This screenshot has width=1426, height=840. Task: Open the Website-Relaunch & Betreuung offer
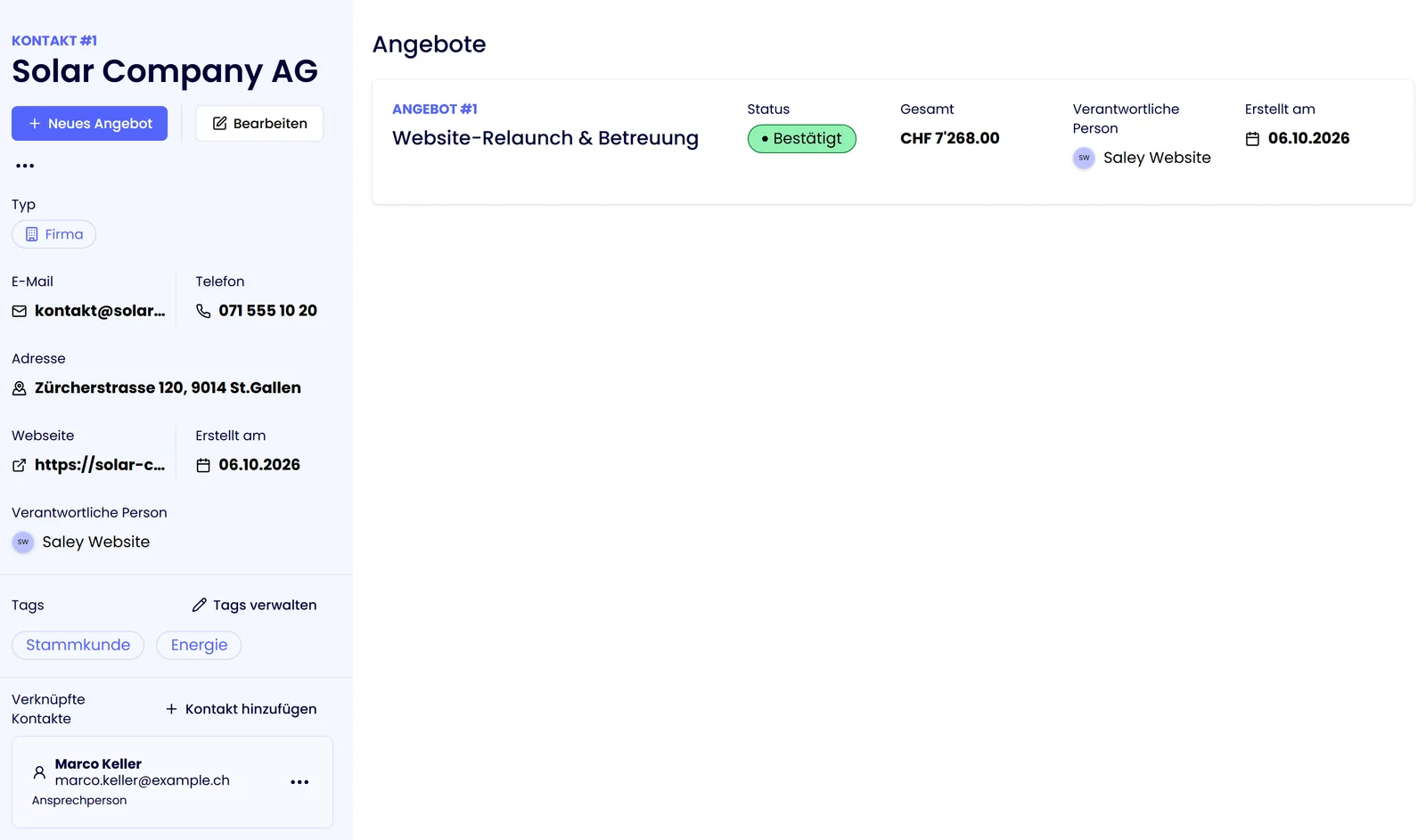tap(545, 138)
